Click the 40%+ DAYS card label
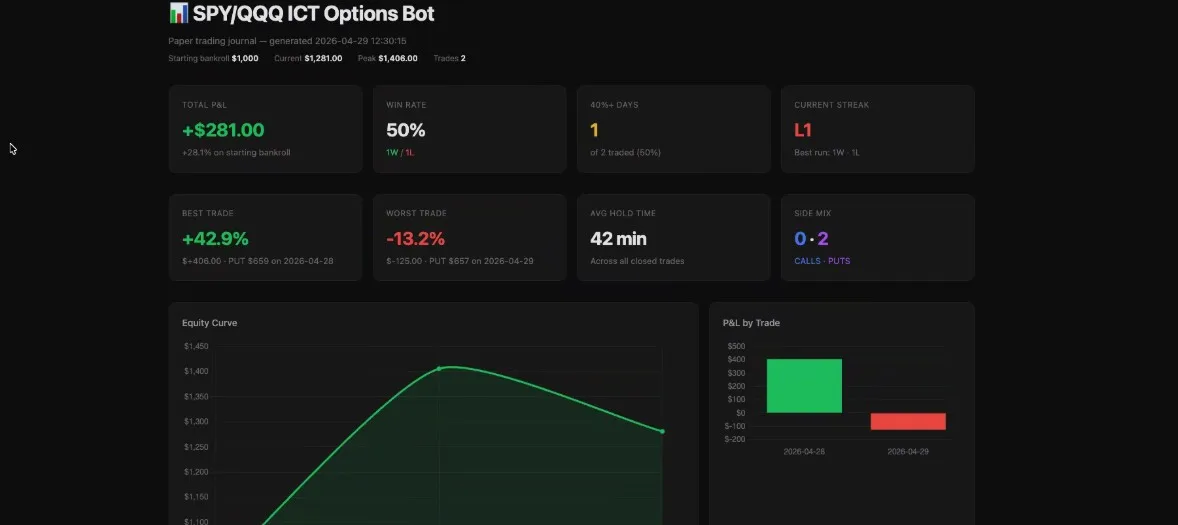Image resolution: width=1178 pixels, height=525 pixels. click(615, 105)
